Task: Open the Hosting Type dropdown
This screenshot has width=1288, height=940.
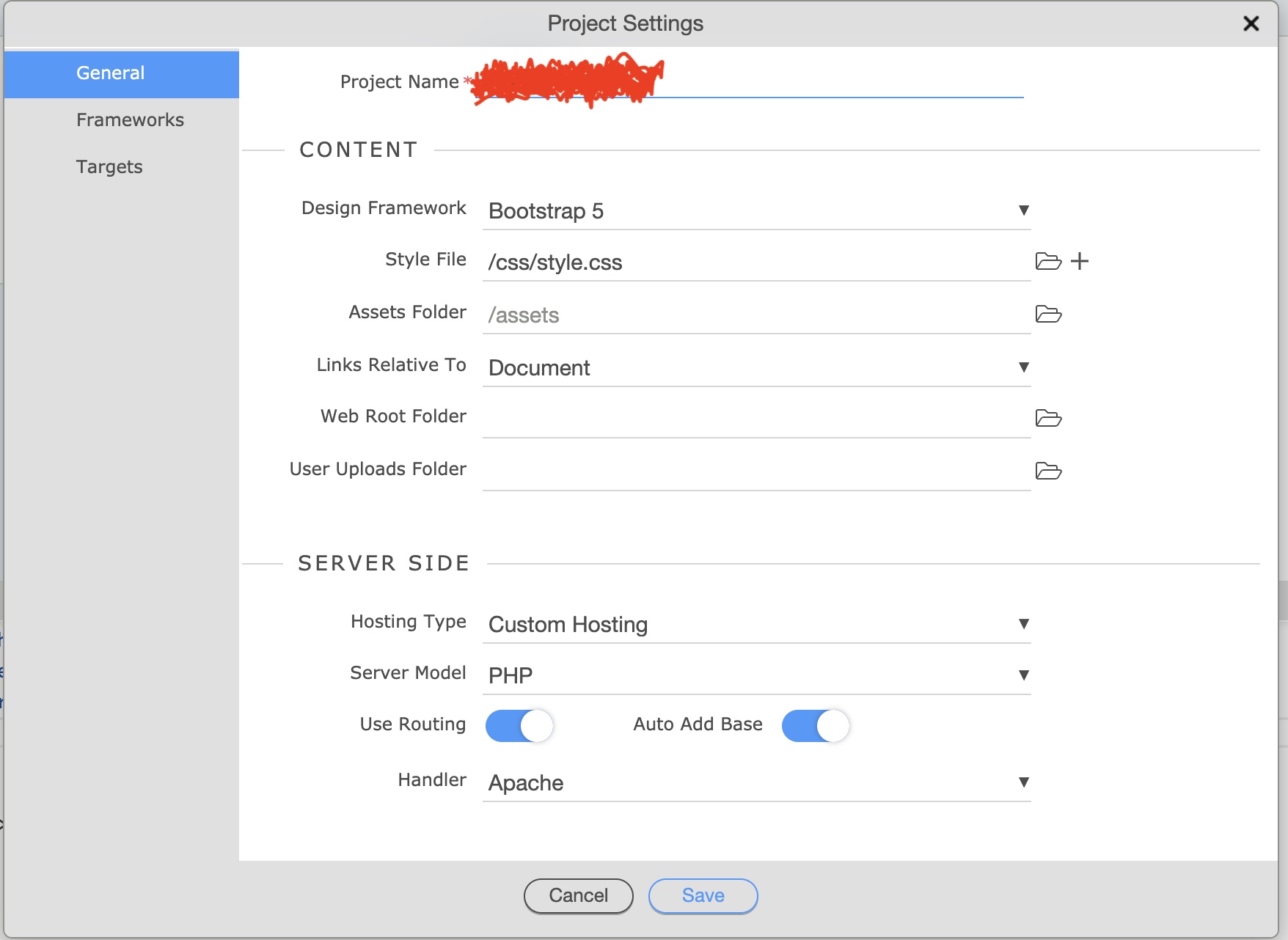Action: [x=755, y=625]
